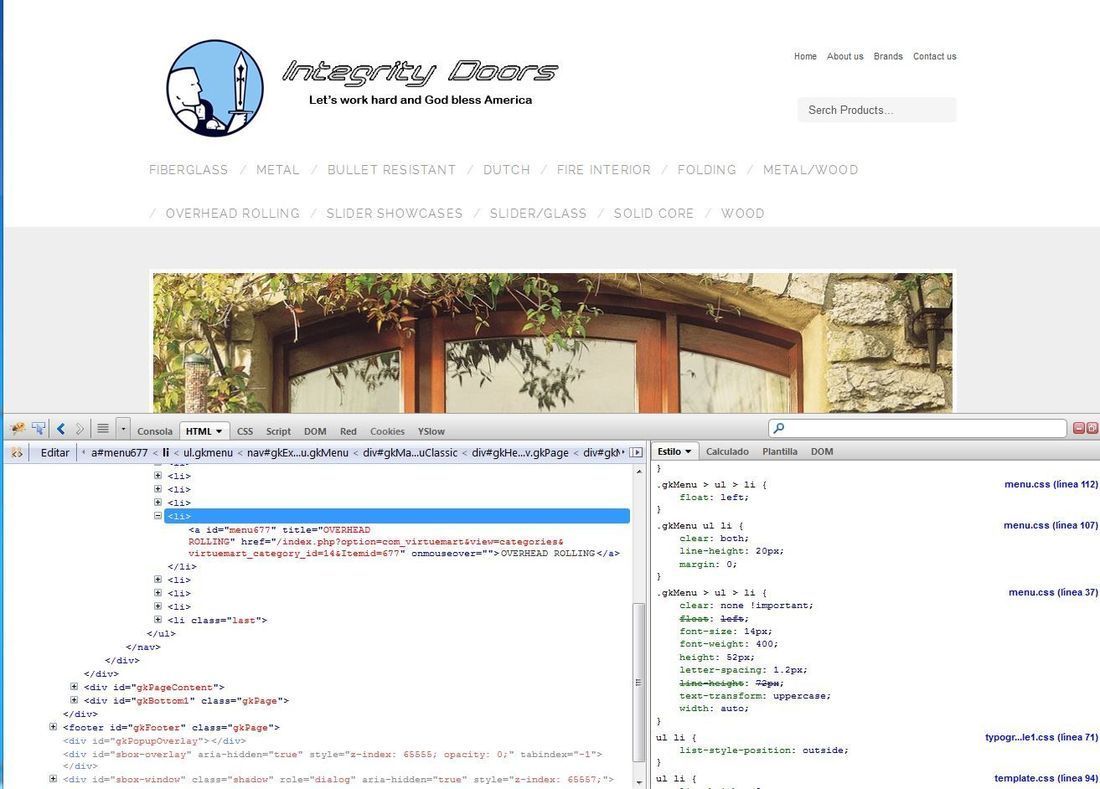Switch to the CSS tab
Screen dimensions: 1100x789
(x=245, y=431)
